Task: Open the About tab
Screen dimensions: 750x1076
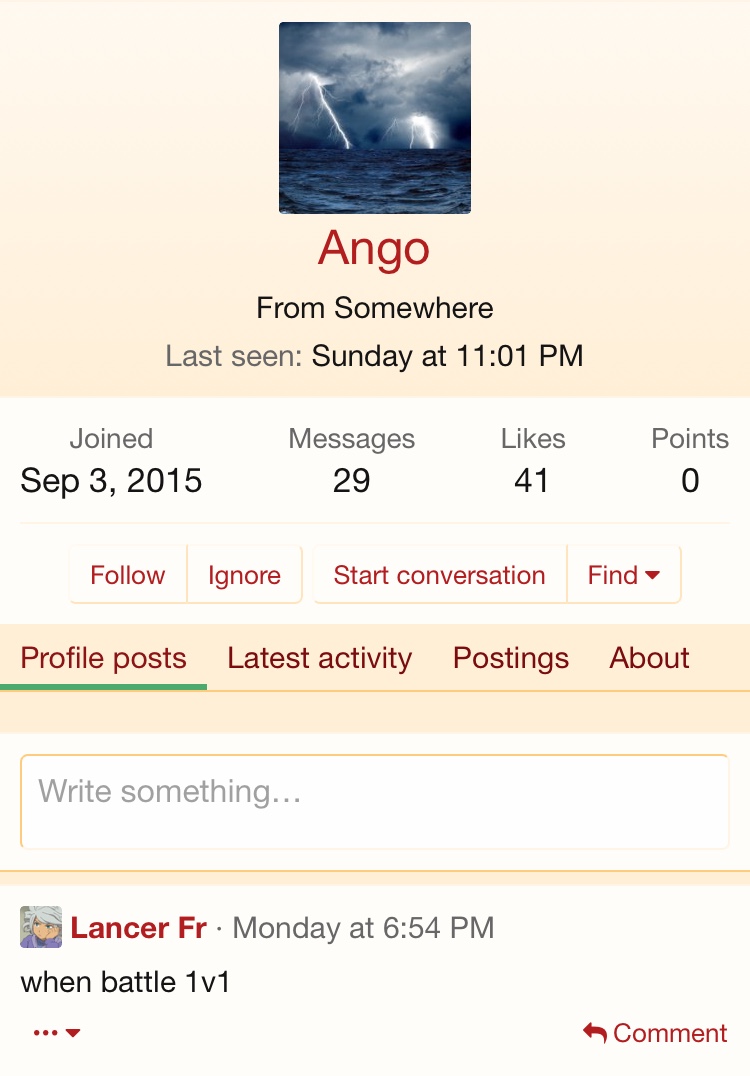Action: pos(649,658)
